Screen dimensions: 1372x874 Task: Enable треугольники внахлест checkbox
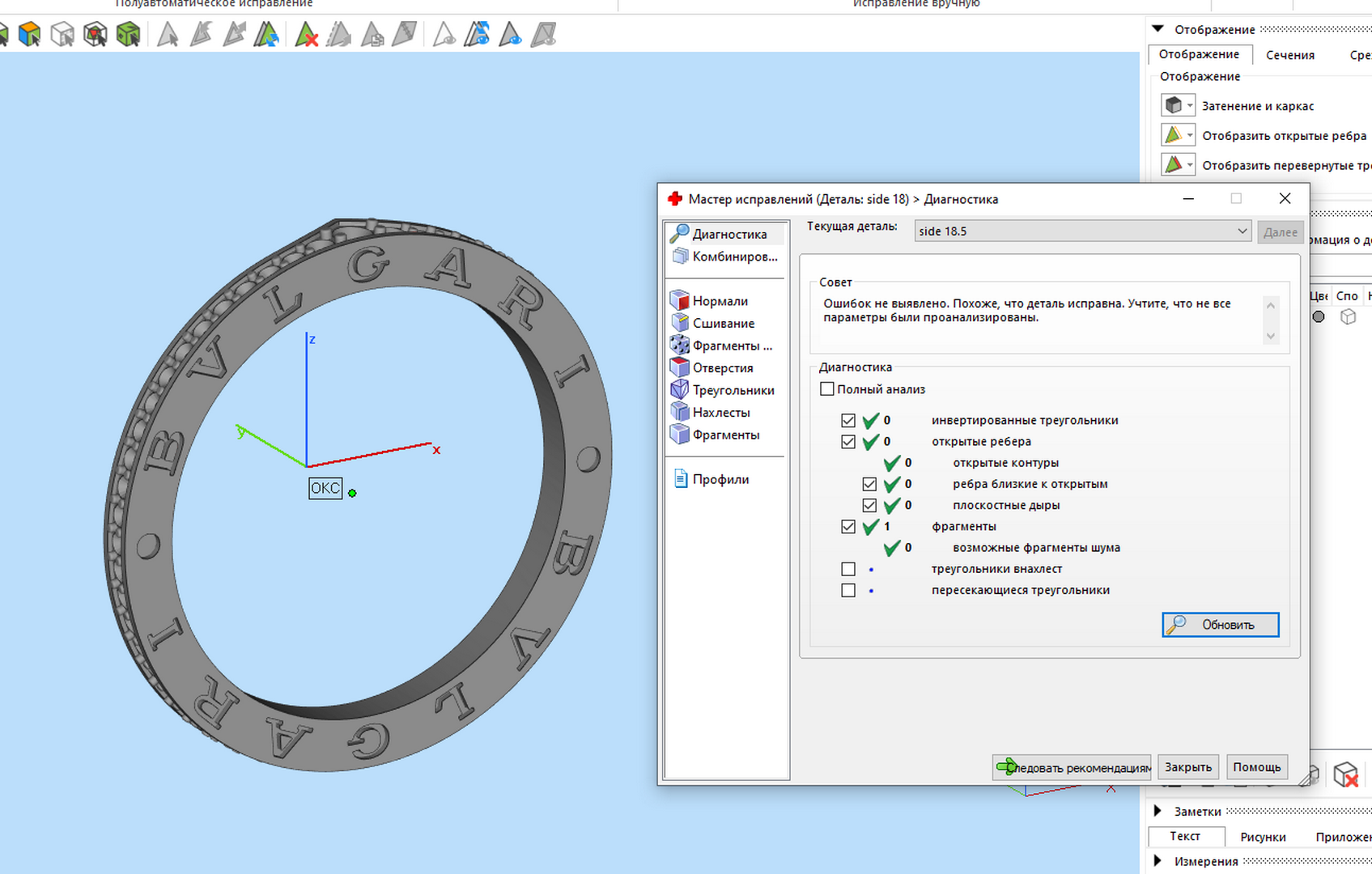[x=848, y=569]
